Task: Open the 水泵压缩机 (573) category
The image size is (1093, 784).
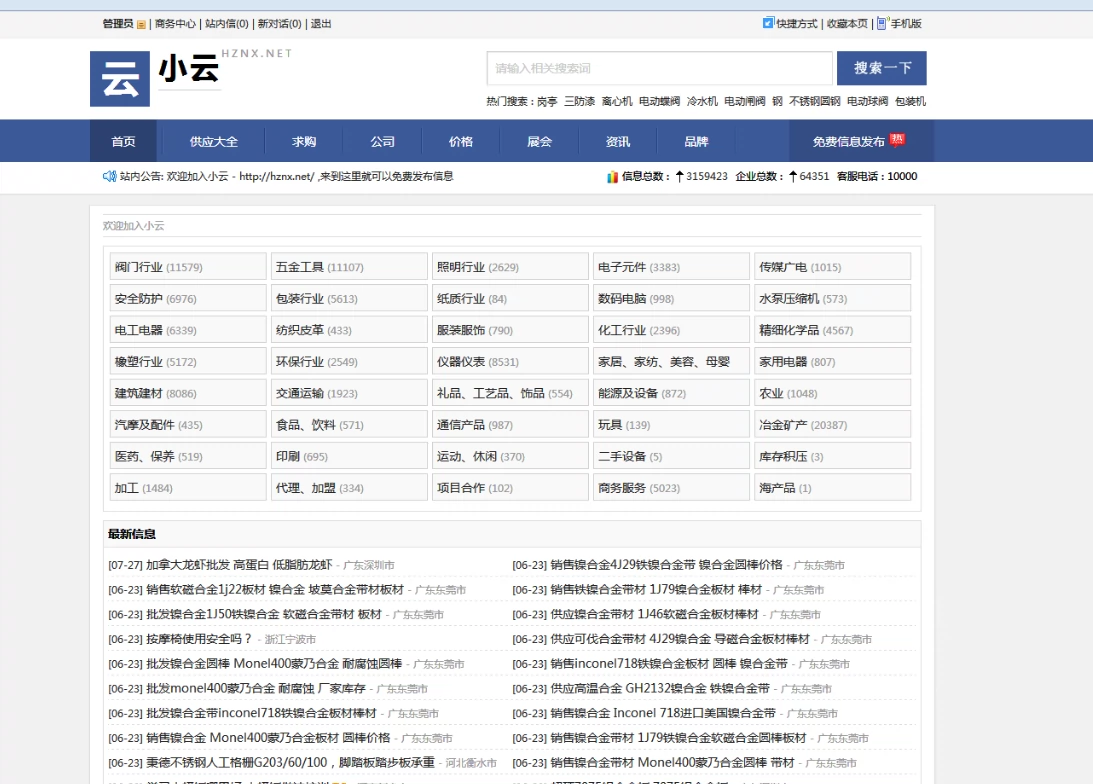Action: (x=832, y=298)
